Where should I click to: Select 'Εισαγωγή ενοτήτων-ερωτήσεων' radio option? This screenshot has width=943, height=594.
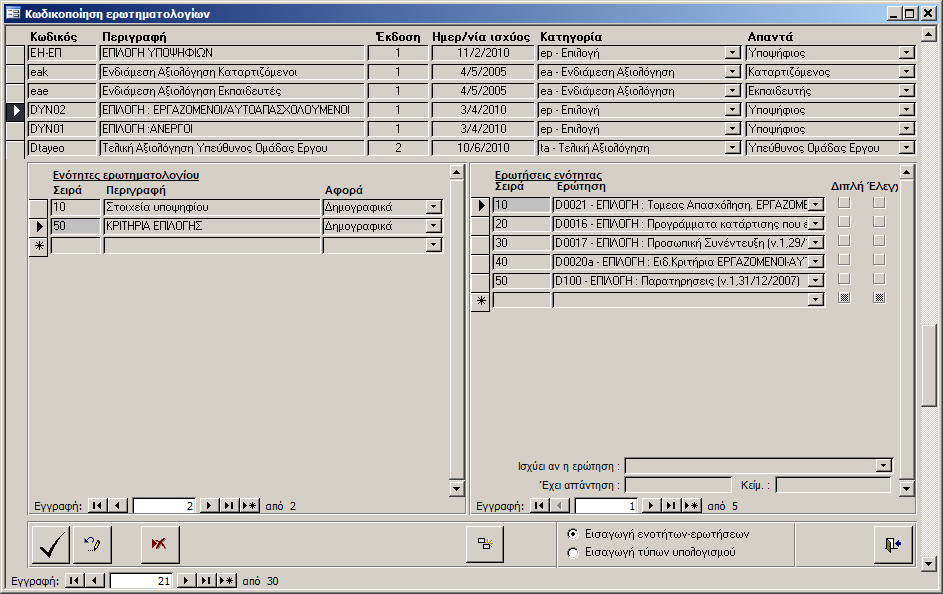click(x=572, y=534)
